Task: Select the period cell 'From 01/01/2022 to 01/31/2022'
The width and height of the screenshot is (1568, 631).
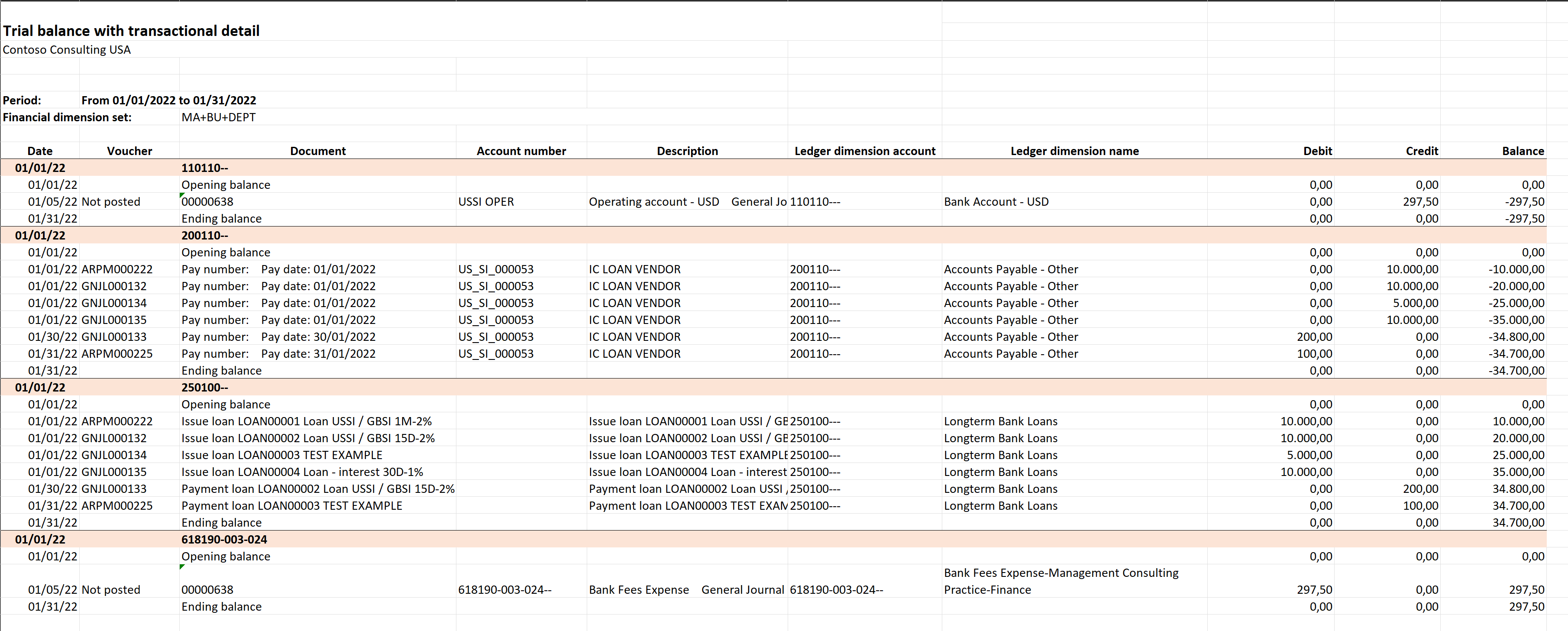Action: pos(168,100)
